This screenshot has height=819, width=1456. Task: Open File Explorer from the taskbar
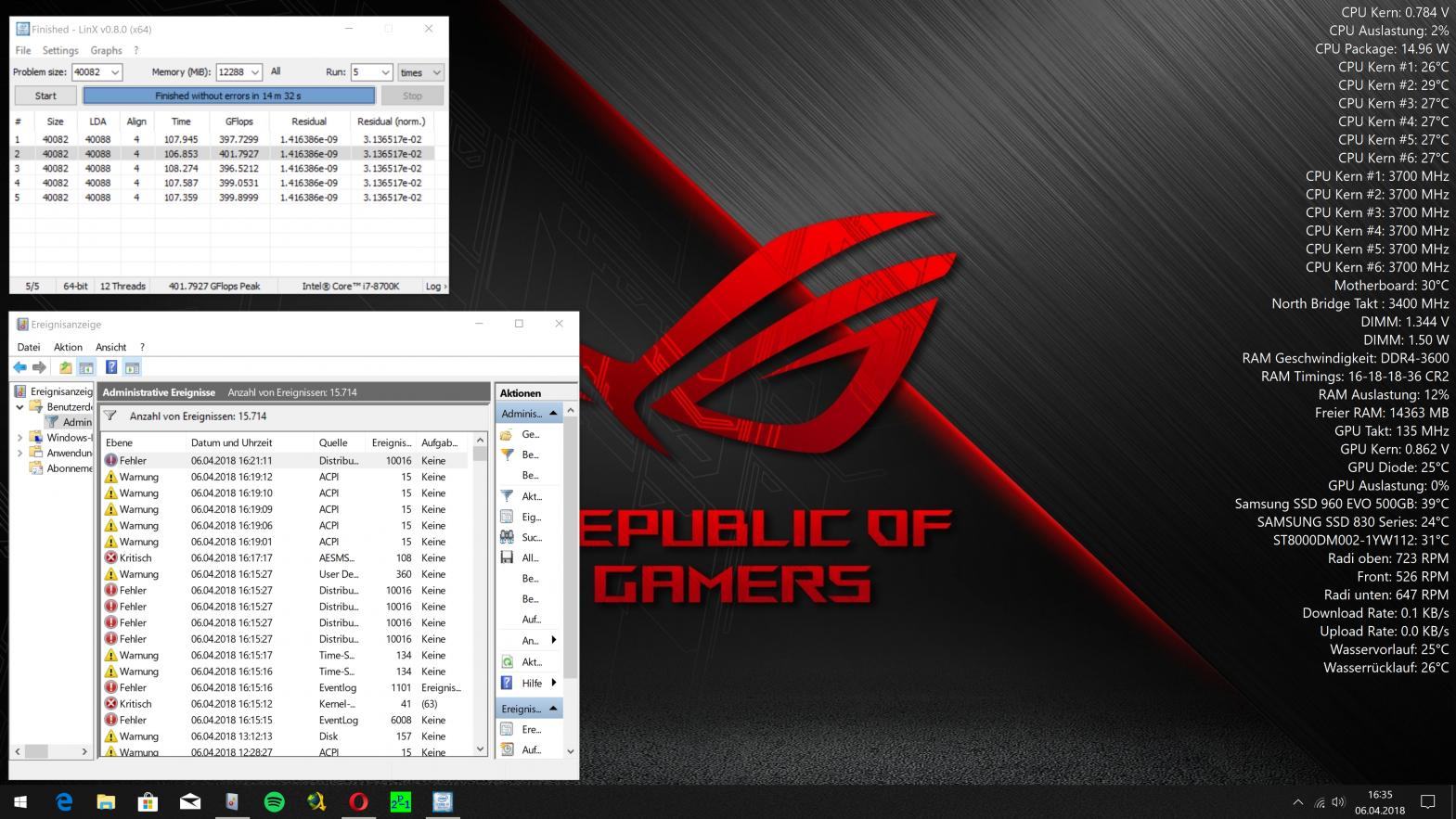(106, 801)
